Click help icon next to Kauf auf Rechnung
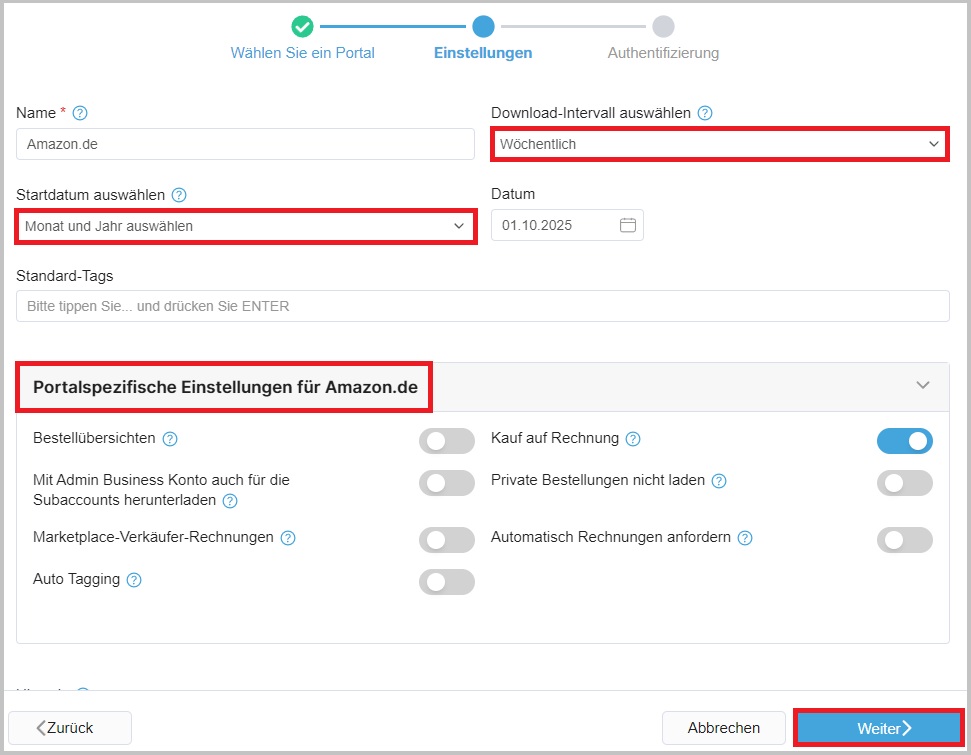The image size is (971, 755). pyautogui.click(x=633, y=439)
